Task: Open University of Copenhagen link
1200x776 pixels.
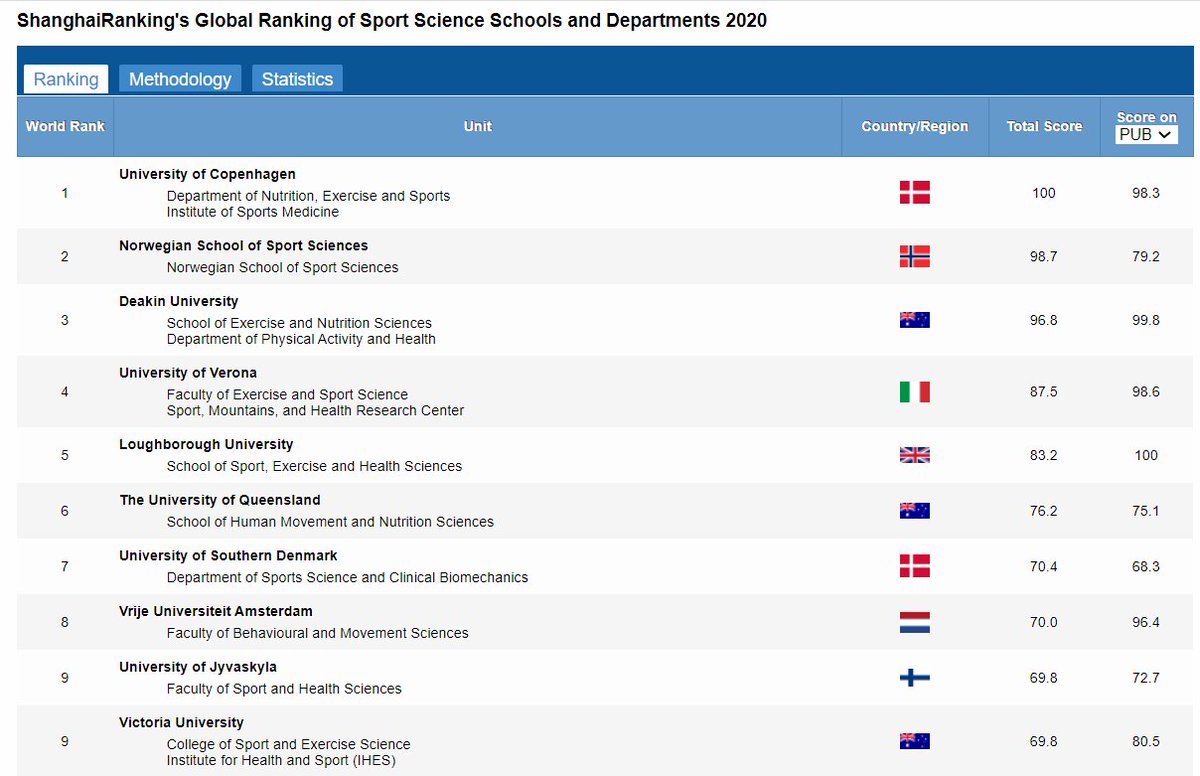Action: [x=207, y=174]
